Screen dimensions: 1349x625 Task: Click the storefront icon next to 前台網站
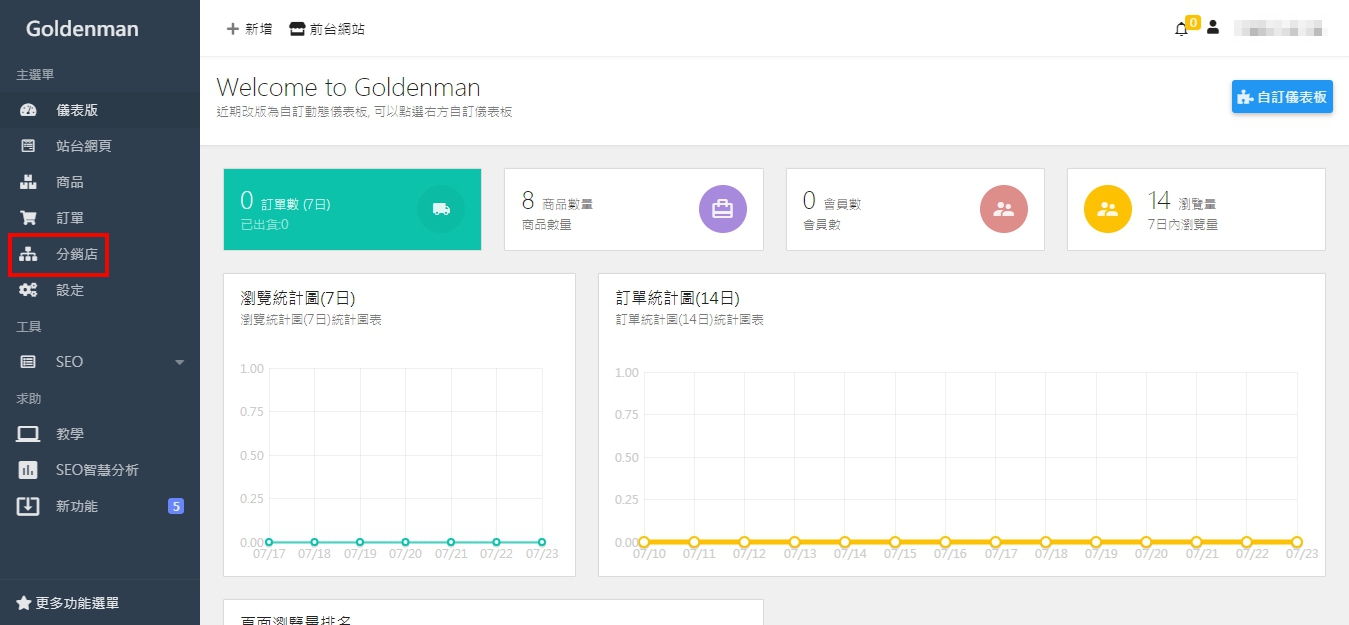(x=297, y=29)
